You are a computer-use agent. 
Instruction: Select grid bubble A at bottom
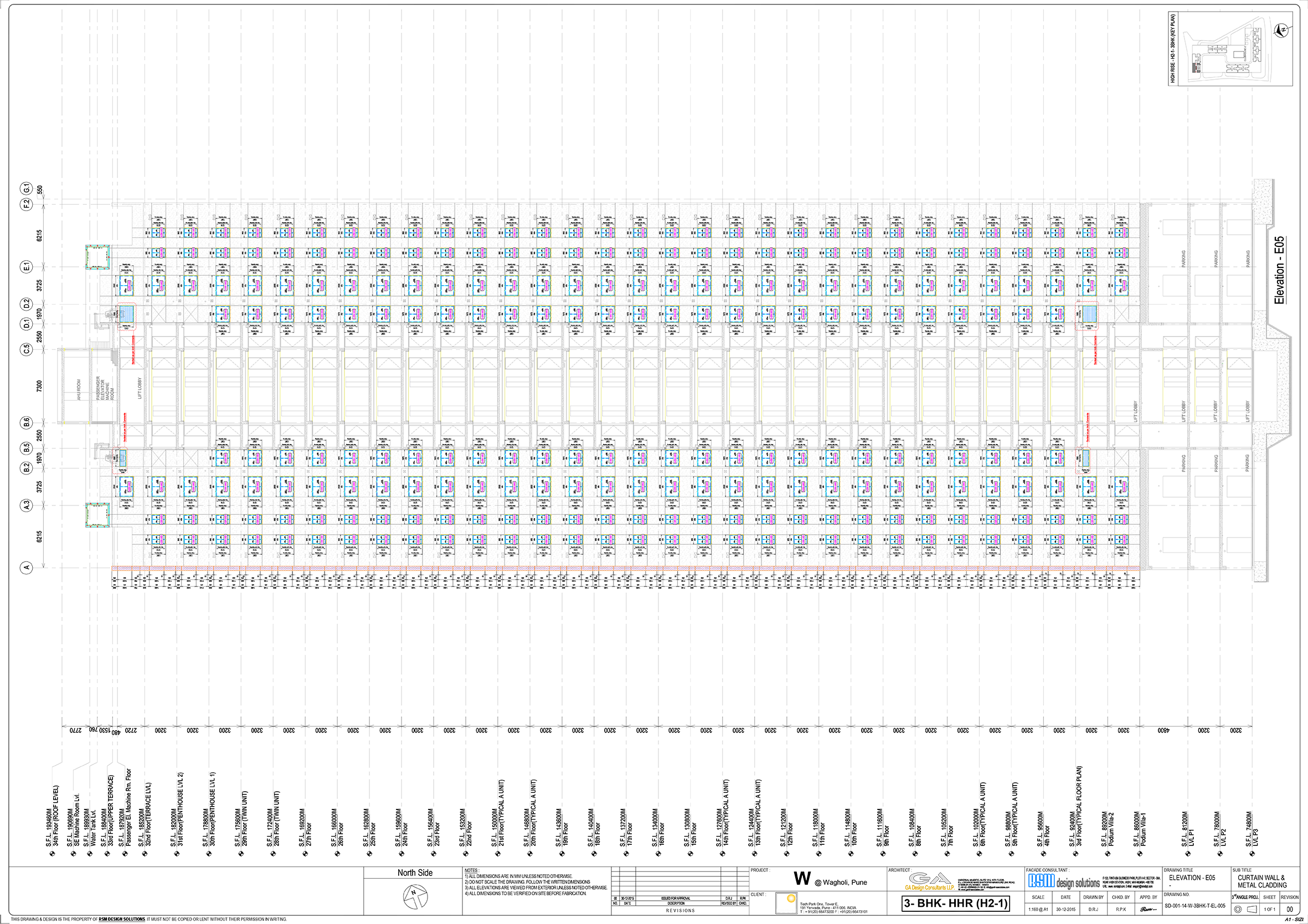(x=26, y=567)
